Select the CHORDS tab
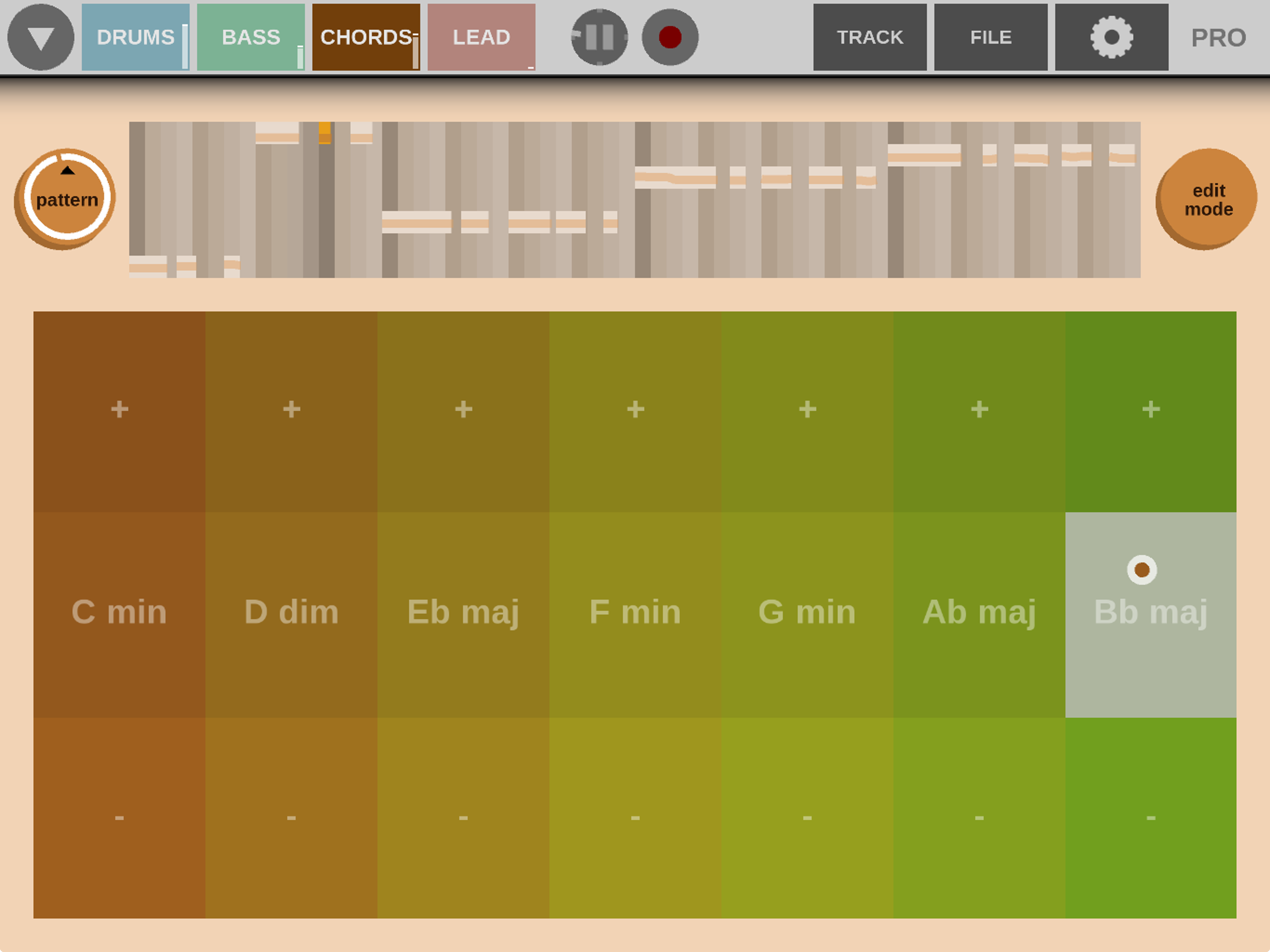 click(366, 37)
